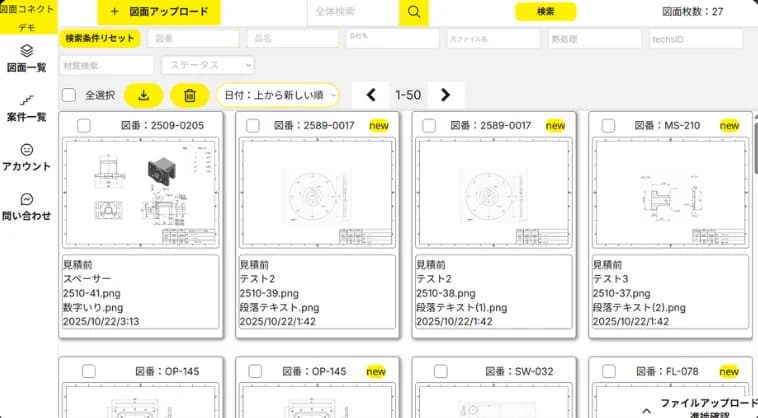Click the trash delete icon button
The image size is (758, 418).
[190, 95]
